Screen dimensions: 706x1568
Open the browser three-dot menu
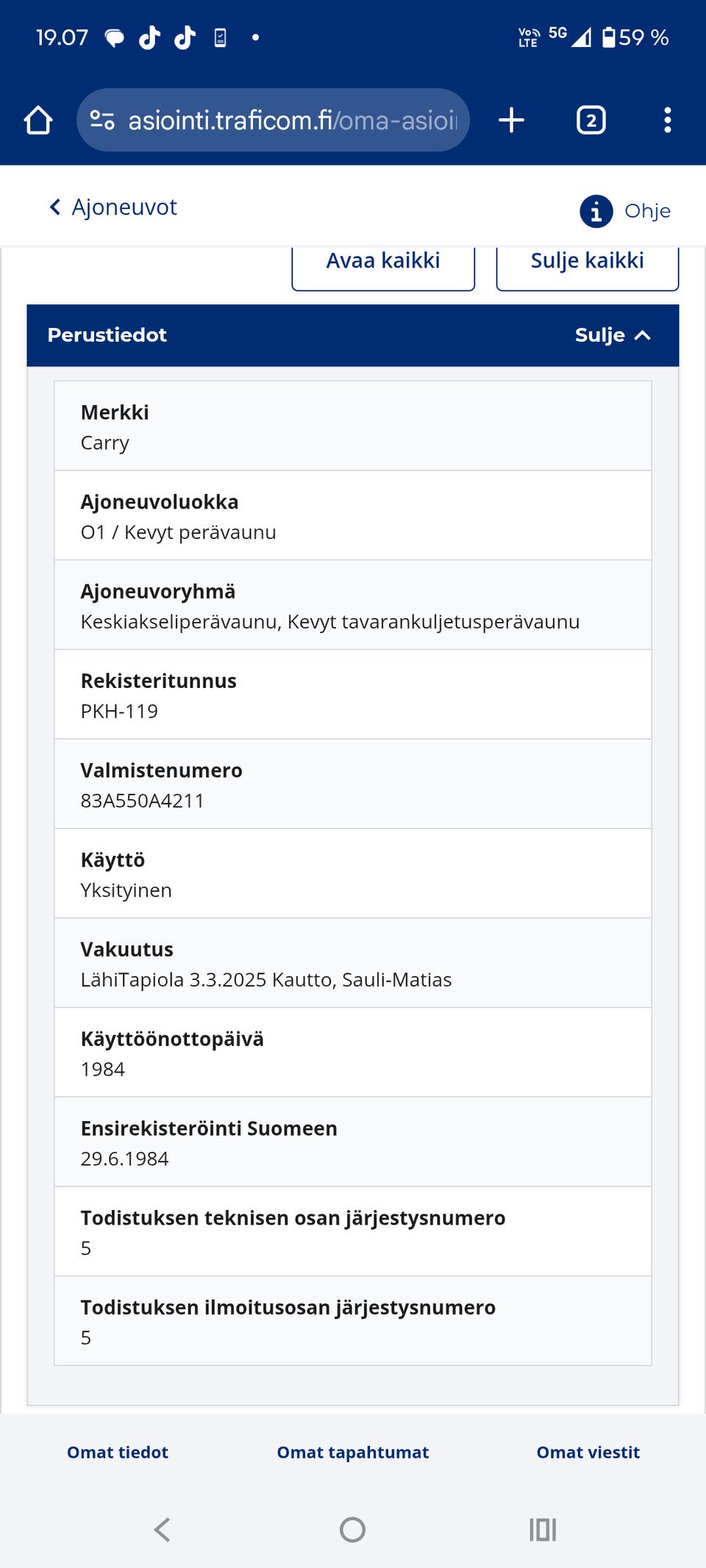tap(667, 121)
